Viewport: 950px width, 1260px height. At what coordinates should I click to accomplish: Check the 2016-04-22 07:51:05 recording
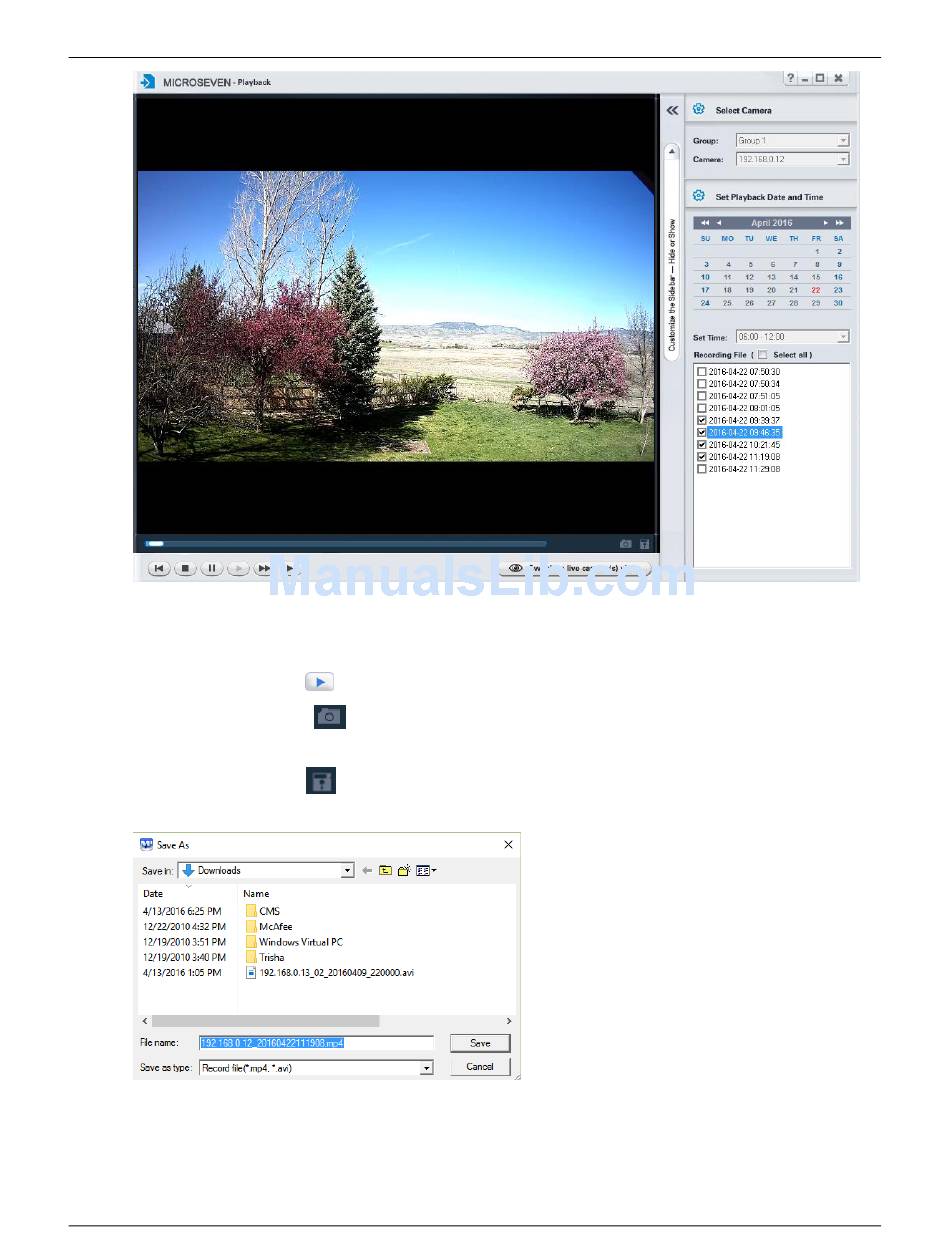click(x=702, y=396)
